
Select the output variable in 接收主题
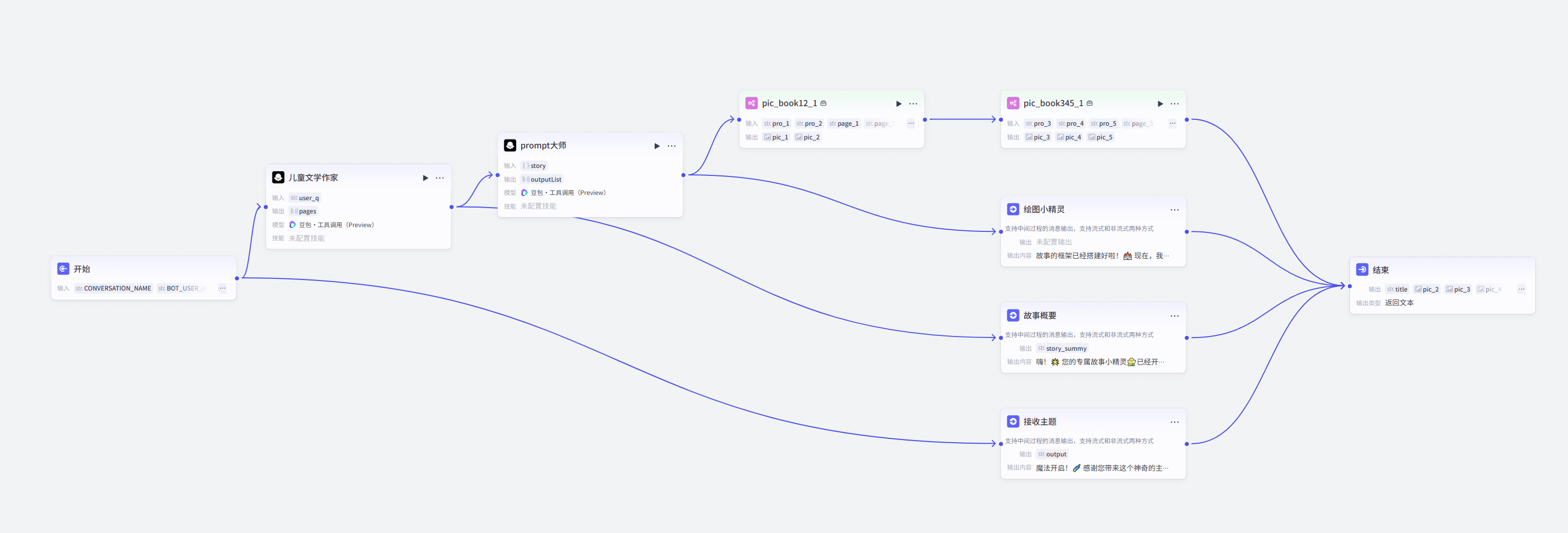[1052, 454]
